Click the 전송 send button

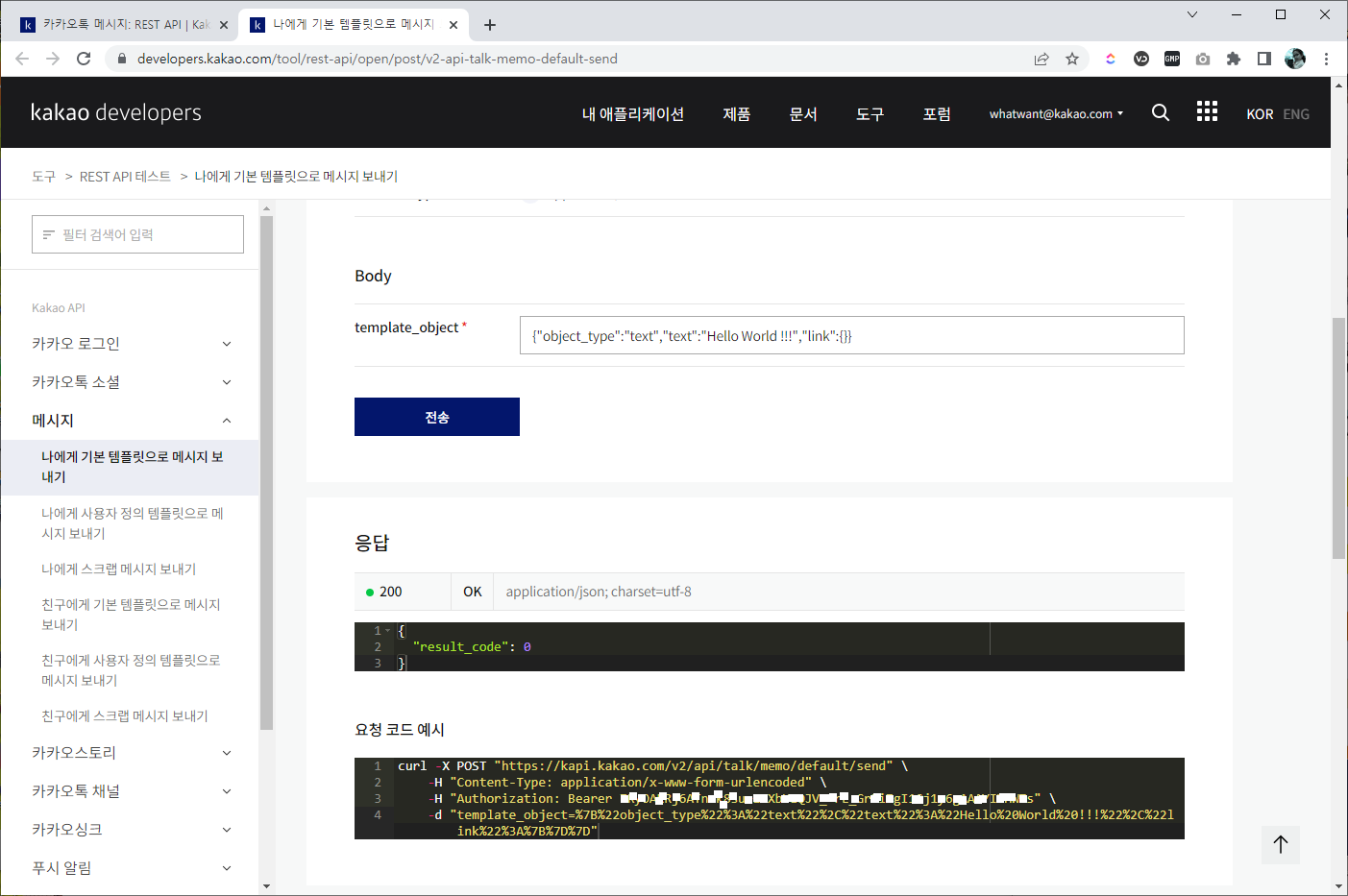tap(437, 417)
